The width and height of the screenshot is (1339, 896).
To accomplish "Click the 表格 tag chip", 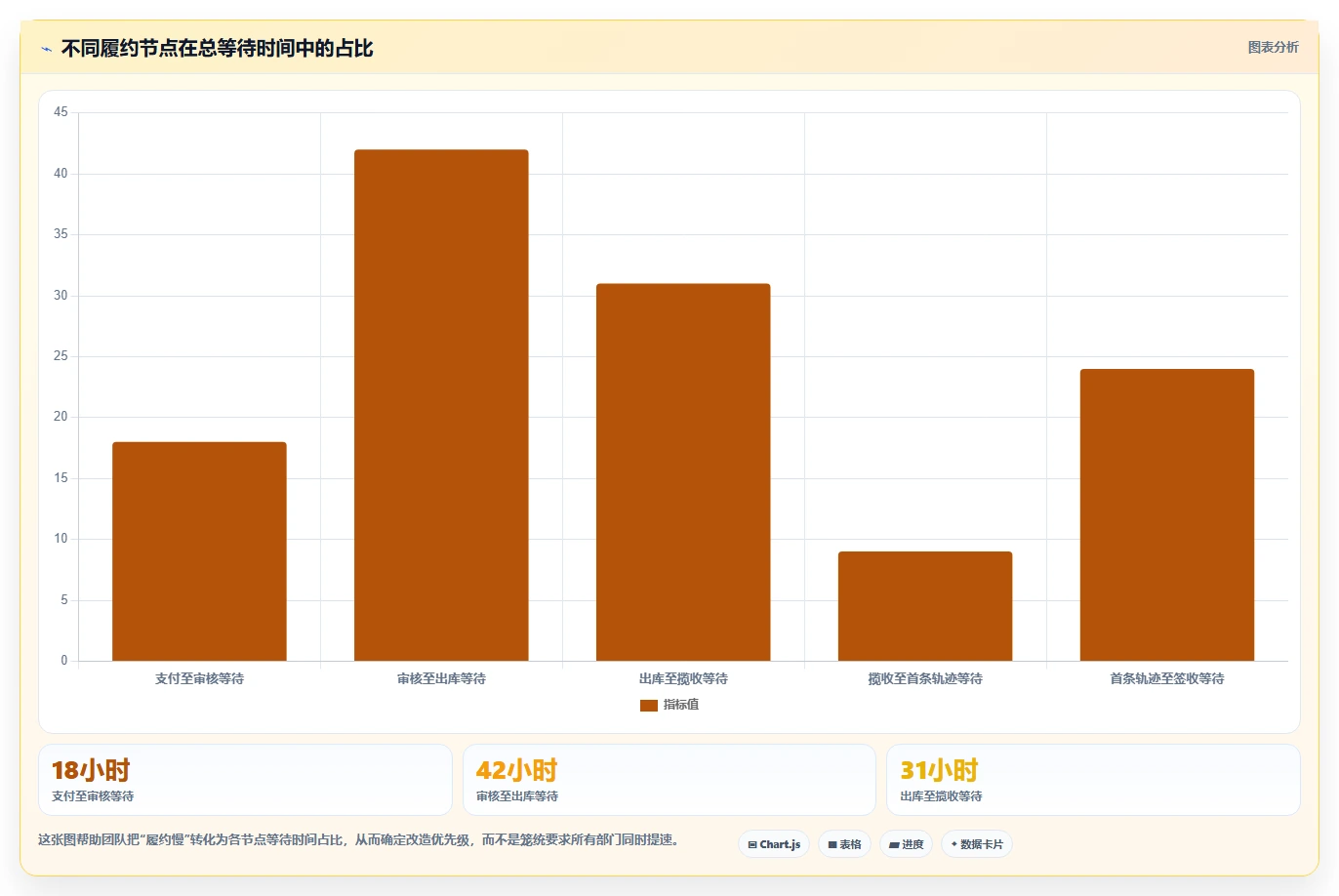I will click(844, 844).
